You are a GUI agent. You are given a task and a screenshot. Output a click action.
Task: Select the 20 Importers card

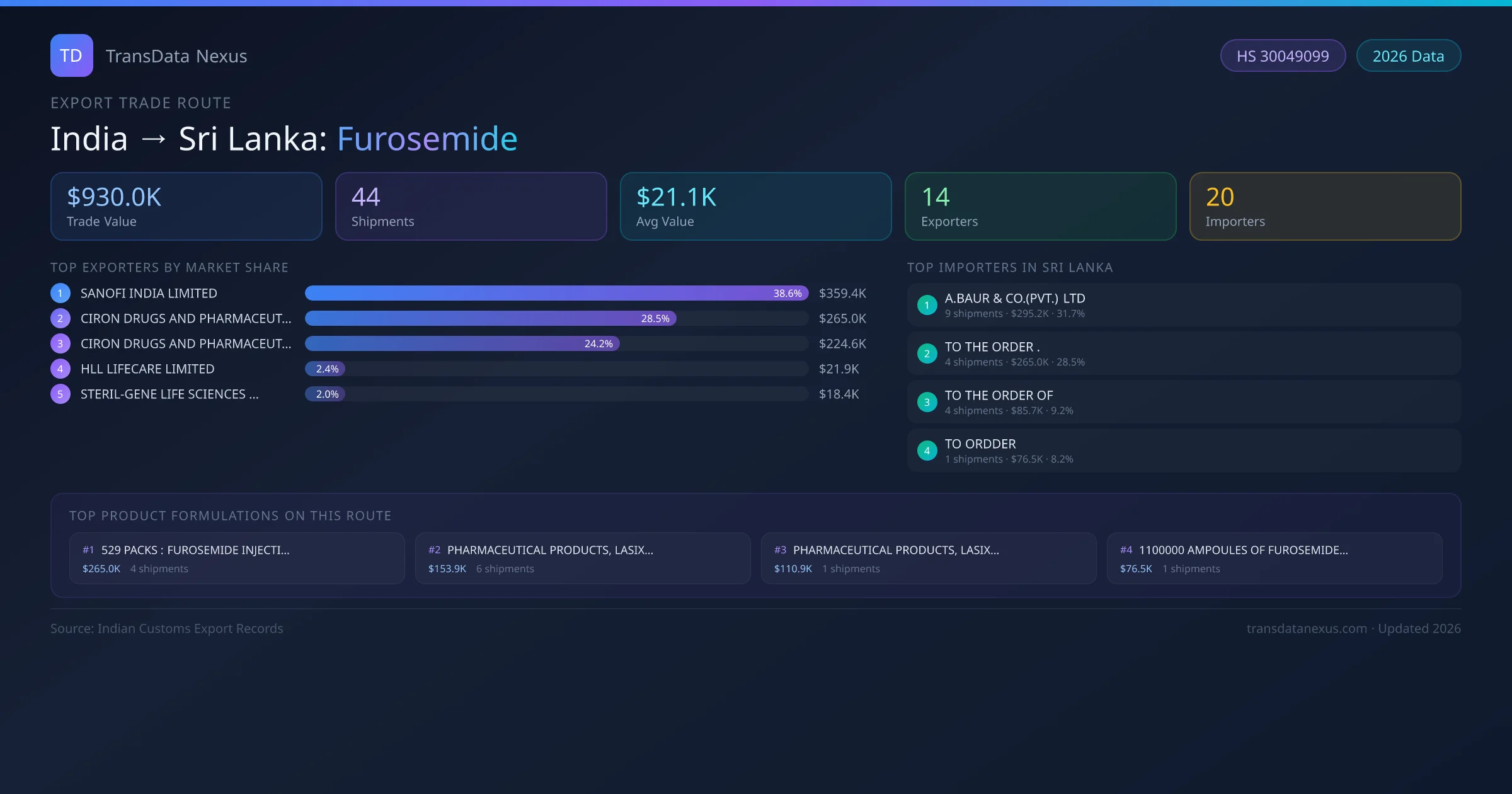point(1325,206)
